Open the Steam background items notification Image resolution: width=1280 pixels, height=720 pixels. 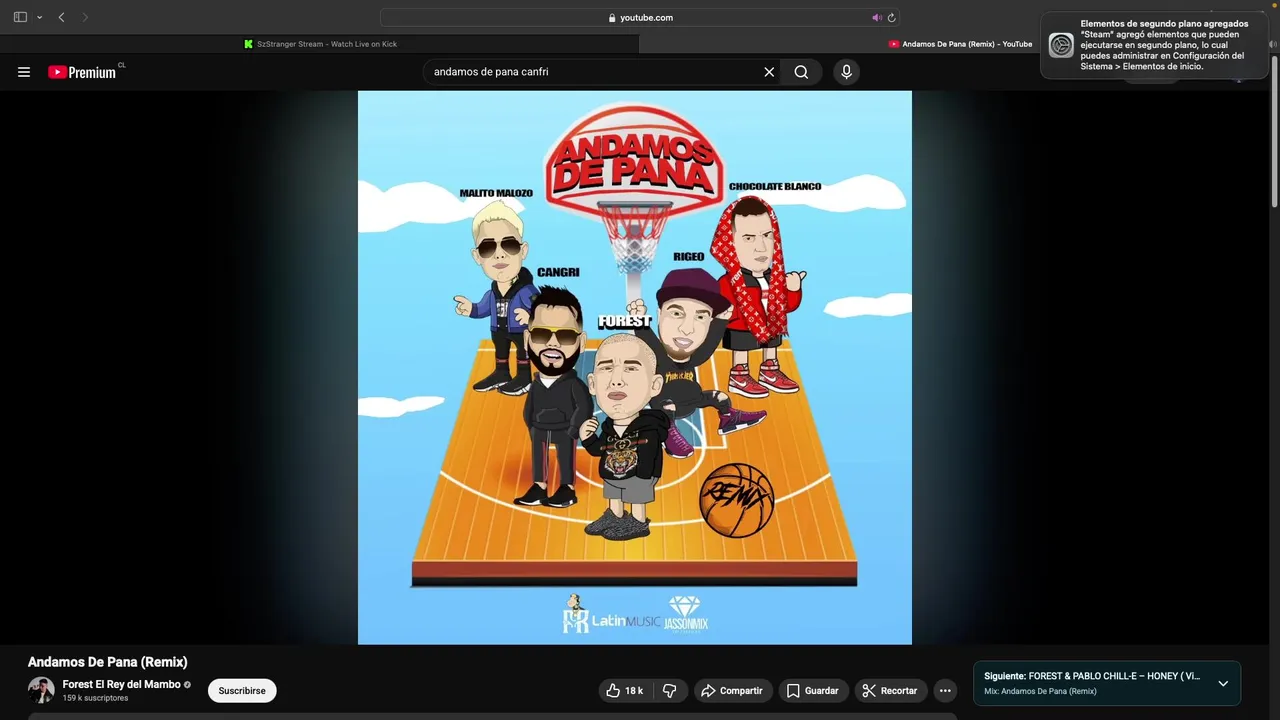1154,45
